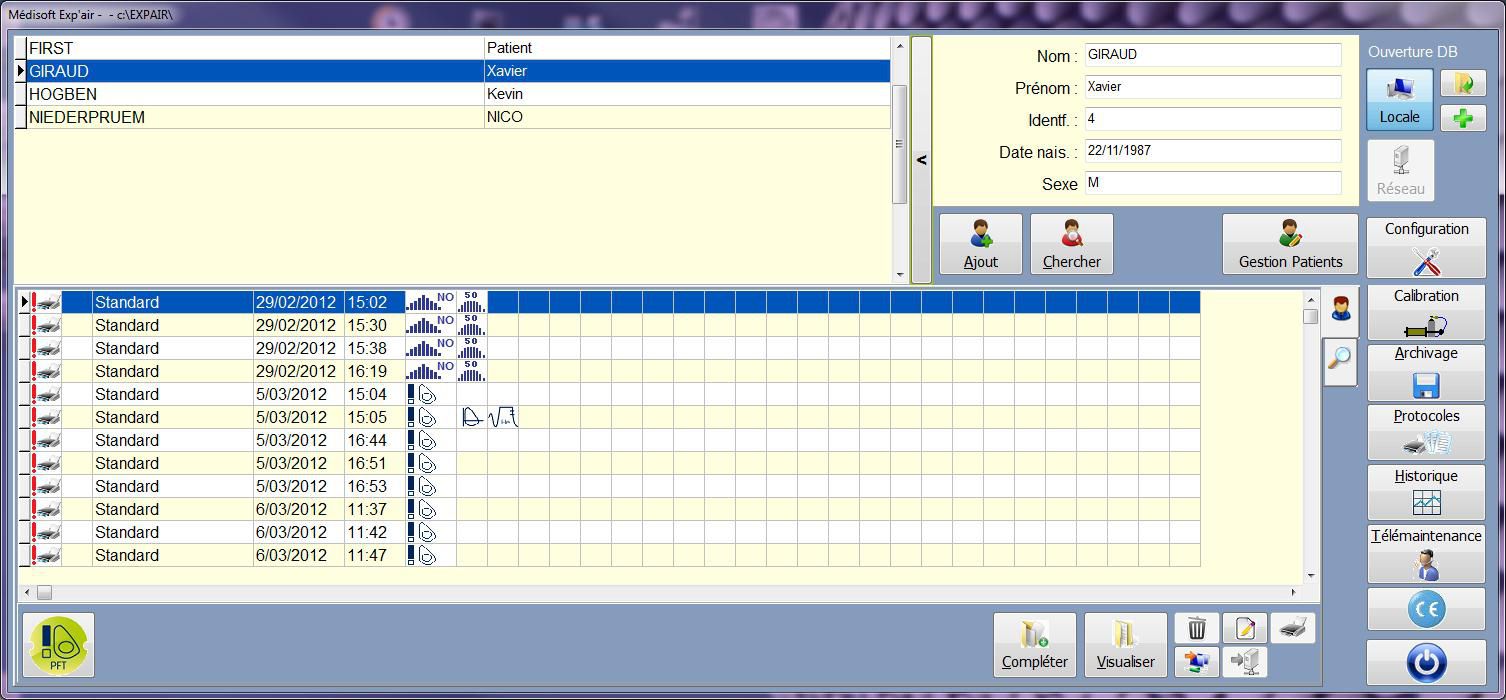Click the edit note pencil icon
This screenshot has width=1506, height=700.
pyautogui.click(x=1245, y=628)
